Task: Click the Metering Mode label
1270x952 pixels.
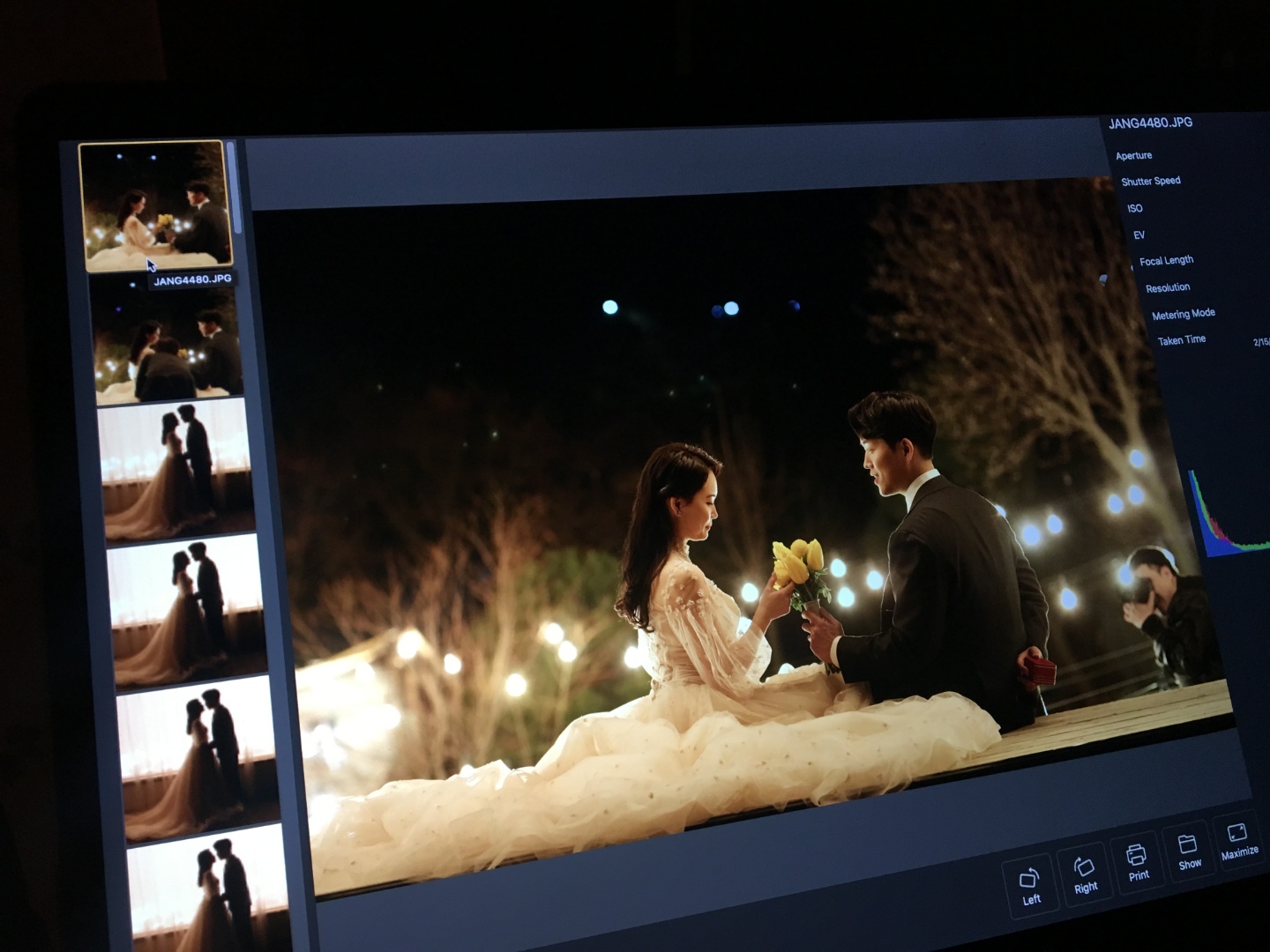Action: point(1183,314)
